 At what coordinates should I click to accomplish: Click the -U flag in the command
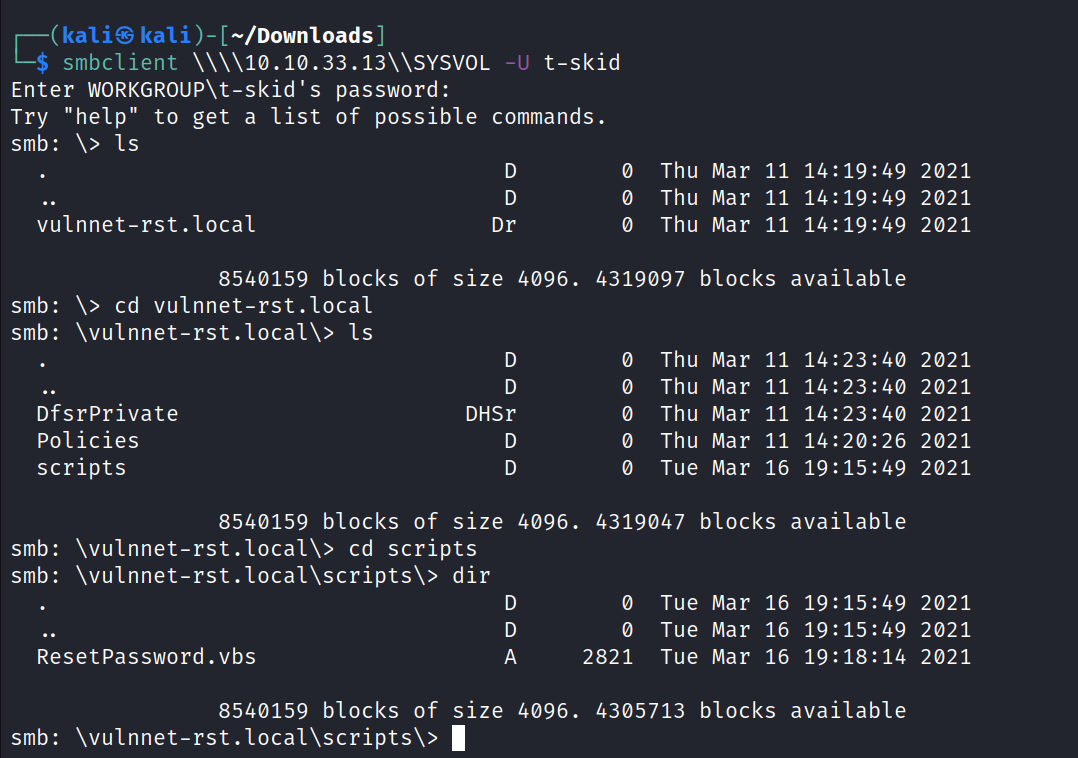[517, 63]
